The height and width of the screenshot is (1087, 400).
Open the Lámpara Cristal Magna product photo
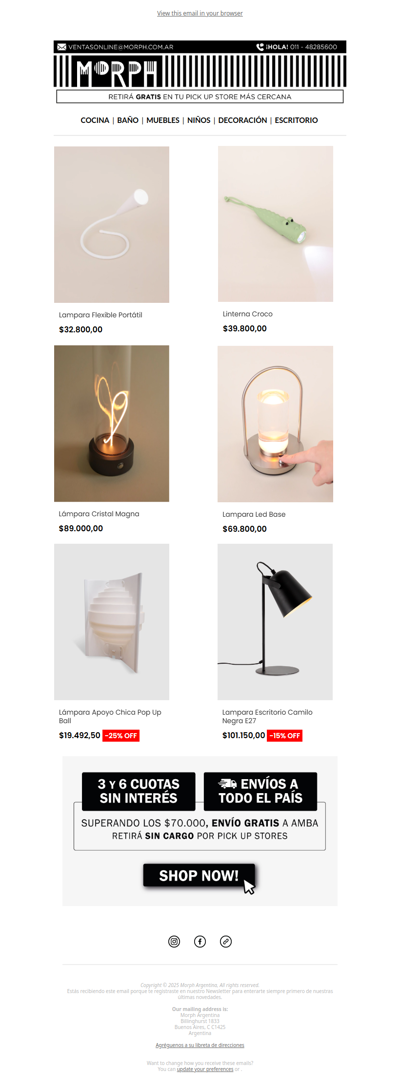[112, 424]
